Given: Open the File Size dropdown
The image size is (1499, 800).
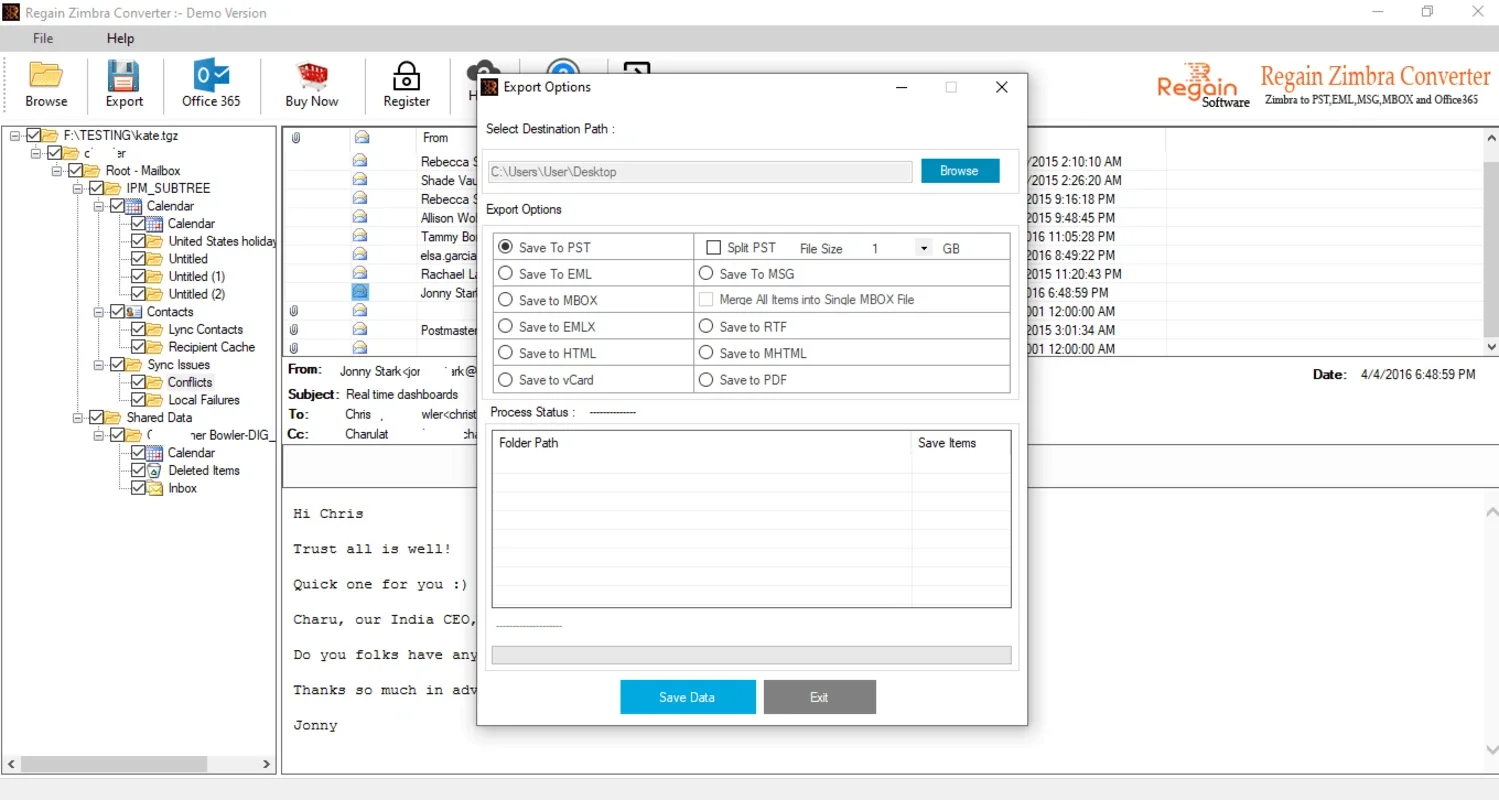Looking at the screenshot, I should point(923,248).
